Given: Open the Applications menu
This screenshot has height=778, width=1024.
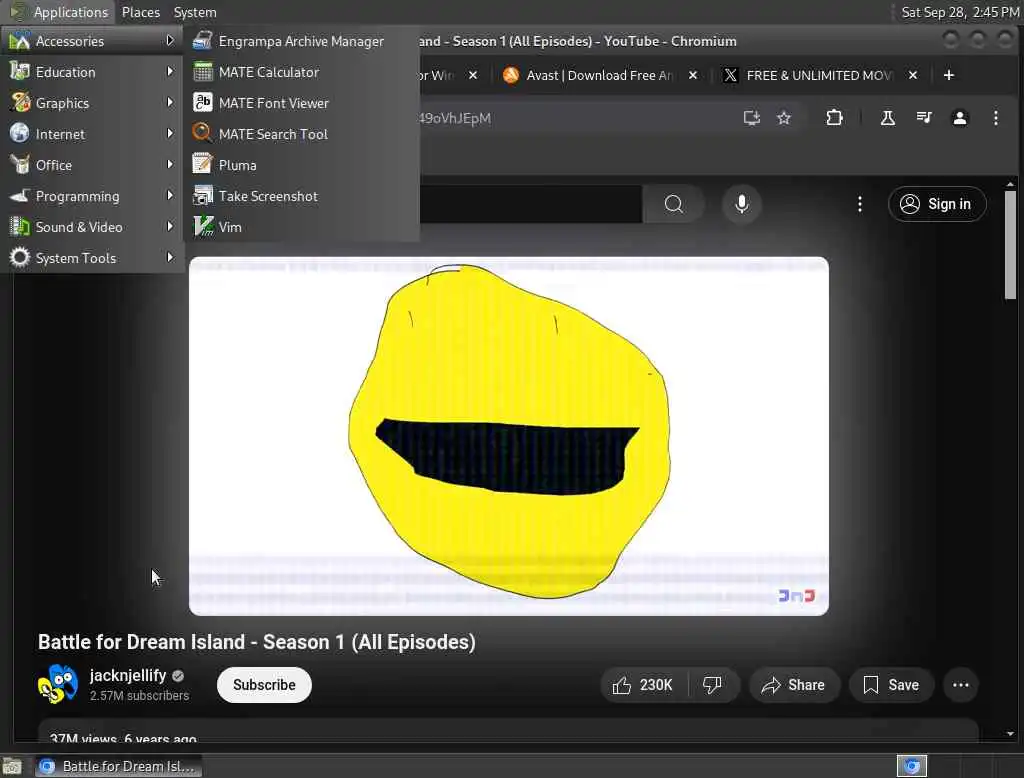Looking at the screenshot, I should point(71,12).
